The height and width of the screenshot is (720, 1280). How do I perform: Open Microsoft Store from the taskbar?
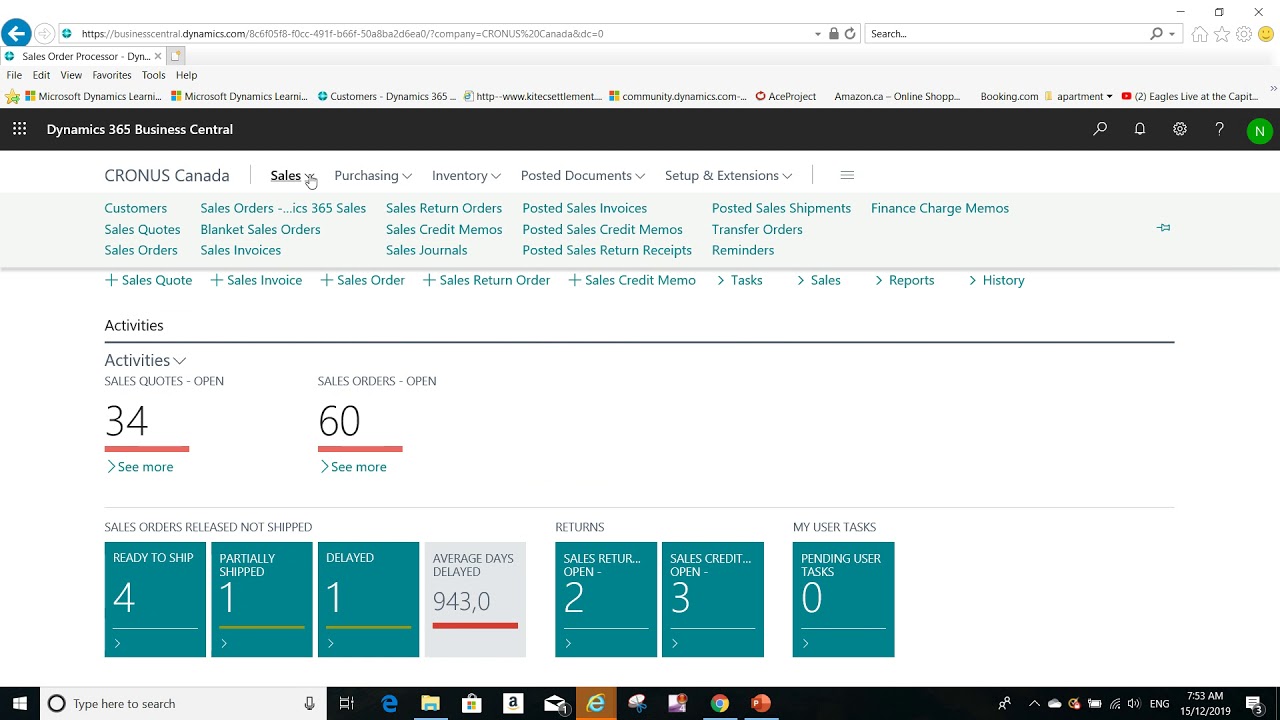(x=471, y=704)
